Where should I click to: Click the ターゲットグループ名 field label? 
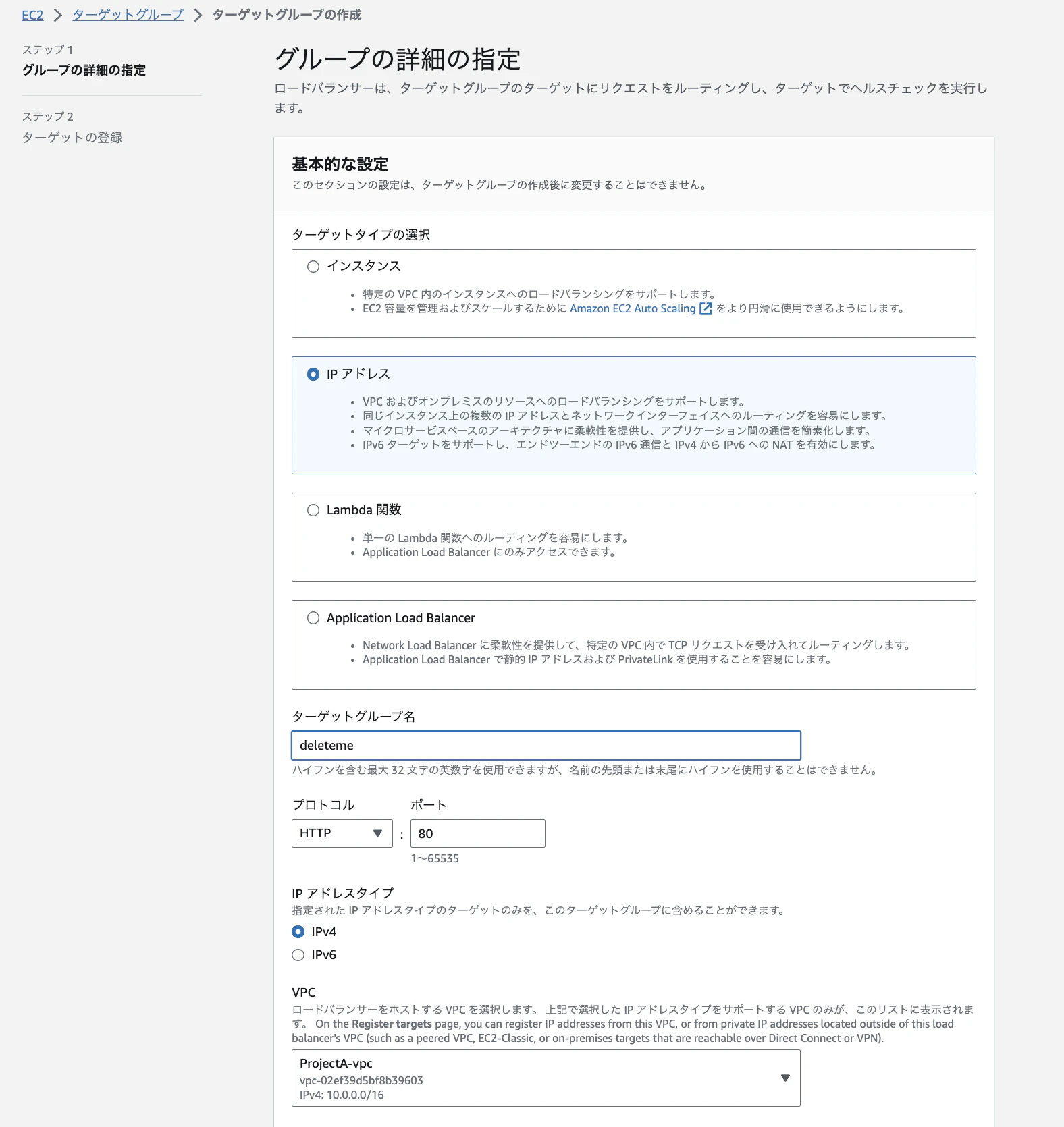tap(353, 716)
